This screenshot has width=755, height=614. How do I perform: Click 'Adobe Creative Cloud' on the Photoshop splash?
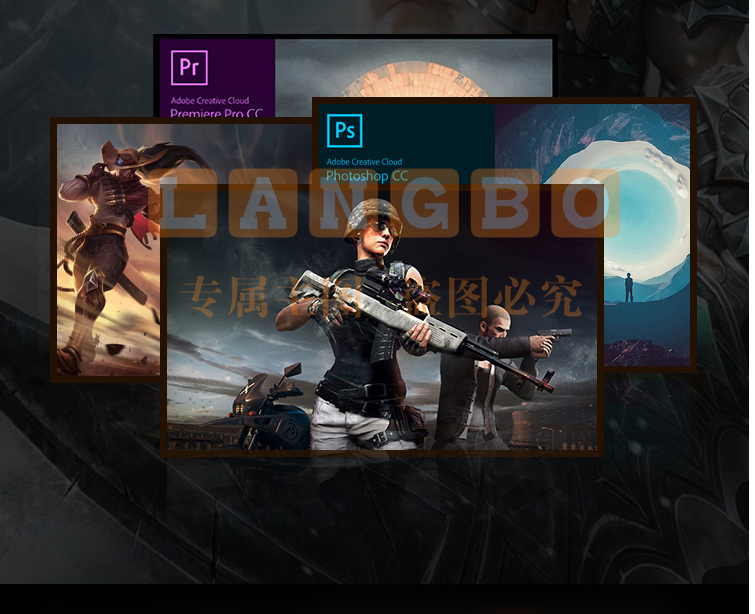(x=364, y=162)
